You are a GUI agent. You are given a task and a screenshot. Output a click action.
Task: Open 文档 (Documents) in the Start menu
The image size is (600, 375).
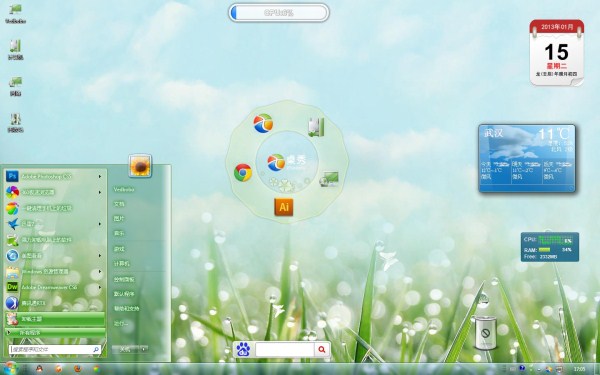pyautogui.click(x=119, y=204)
